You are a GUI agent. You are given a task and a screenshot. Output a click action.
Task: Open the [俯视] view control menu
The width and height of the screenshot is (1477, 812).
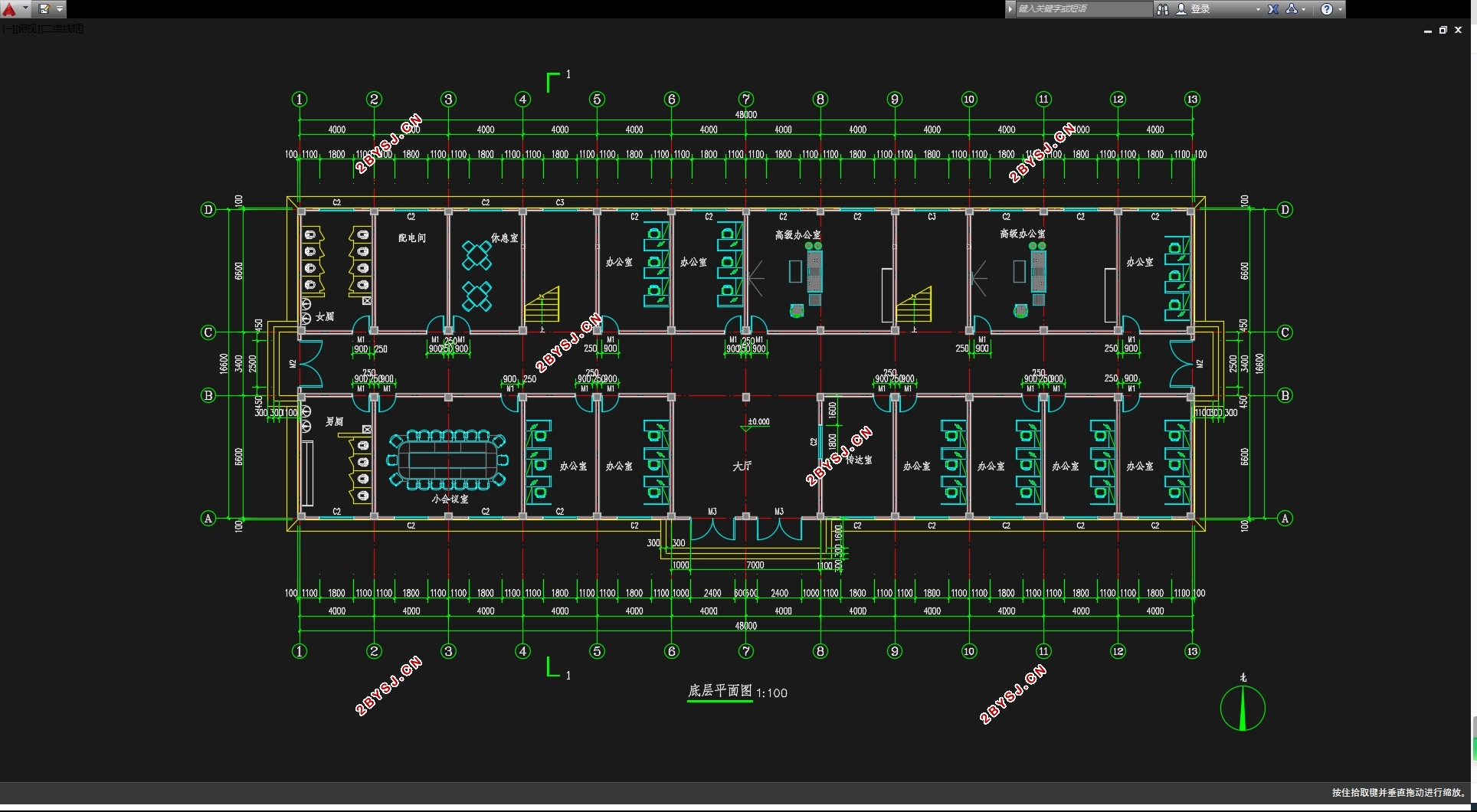(x=27, y=29)
